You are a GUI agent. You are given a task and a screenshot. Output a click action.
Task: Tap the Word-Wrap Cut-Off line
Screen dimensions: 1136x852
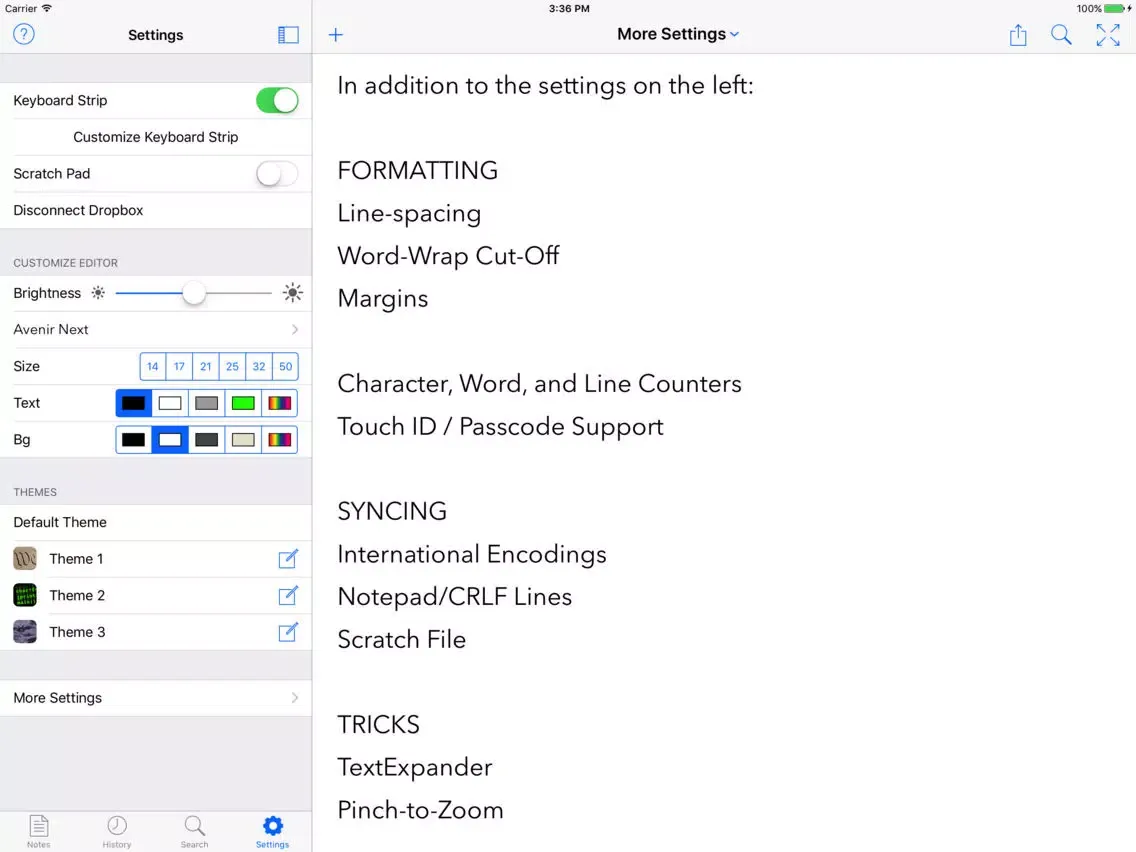coord(448,256)
